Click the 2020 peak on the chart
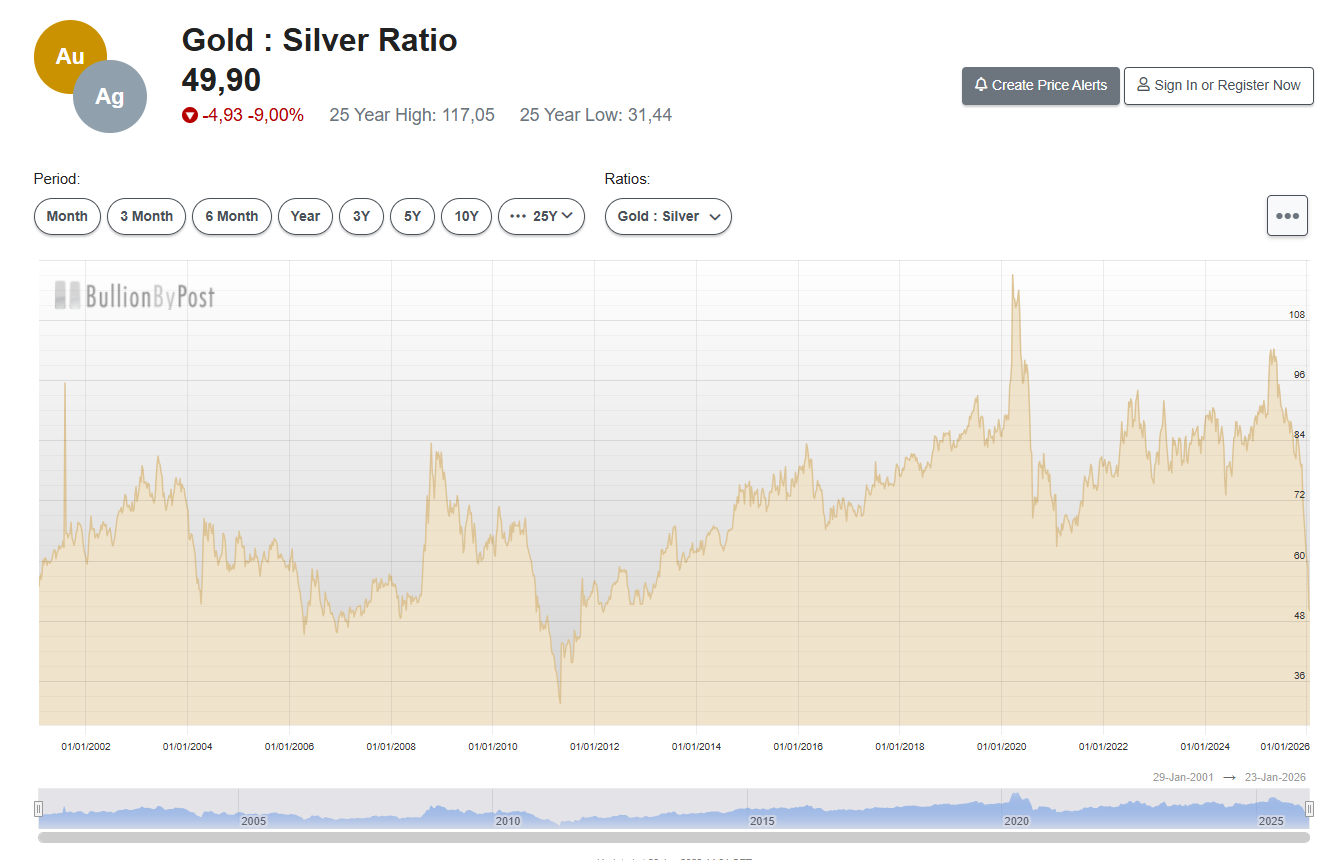This screenshot has height=860, width=1336. coord(1013,276)
